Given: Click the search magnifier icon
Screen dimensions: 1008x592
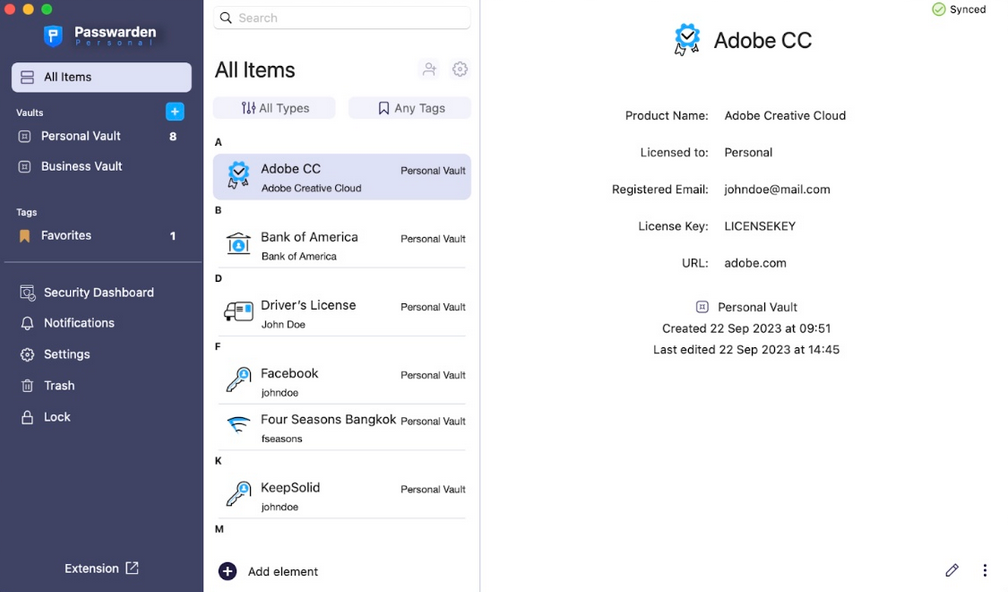Looking at the screenshot, I should pos(226,18).
